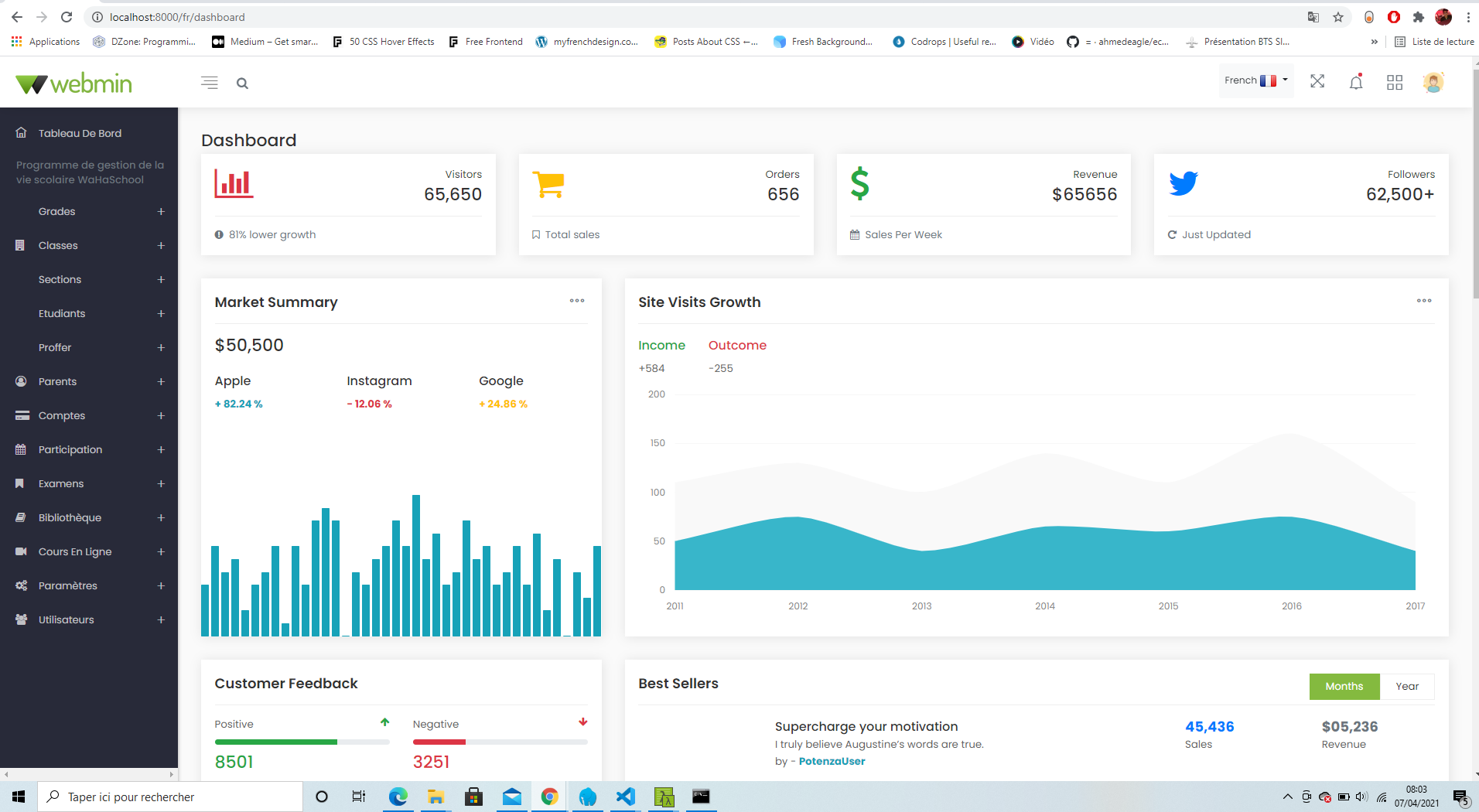Click the negative feedback down arrow
This screenshot has height=812, width=1479.
[583, 722]
